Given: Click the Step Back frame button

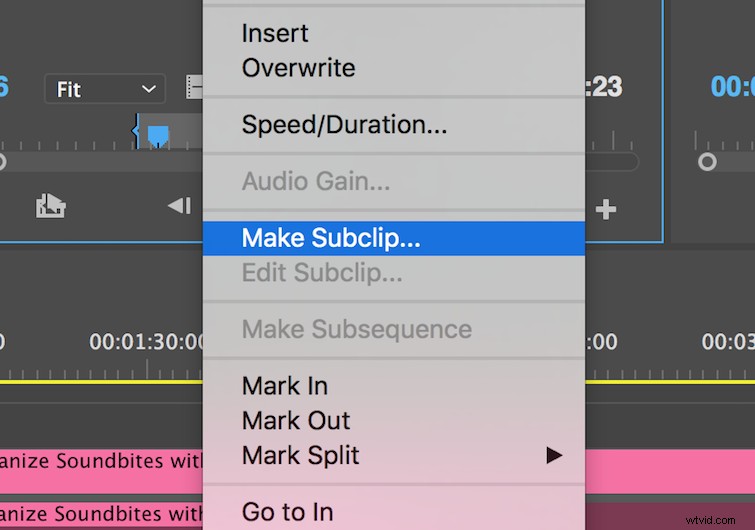Looking at the screenshot, I should [180, 206].
